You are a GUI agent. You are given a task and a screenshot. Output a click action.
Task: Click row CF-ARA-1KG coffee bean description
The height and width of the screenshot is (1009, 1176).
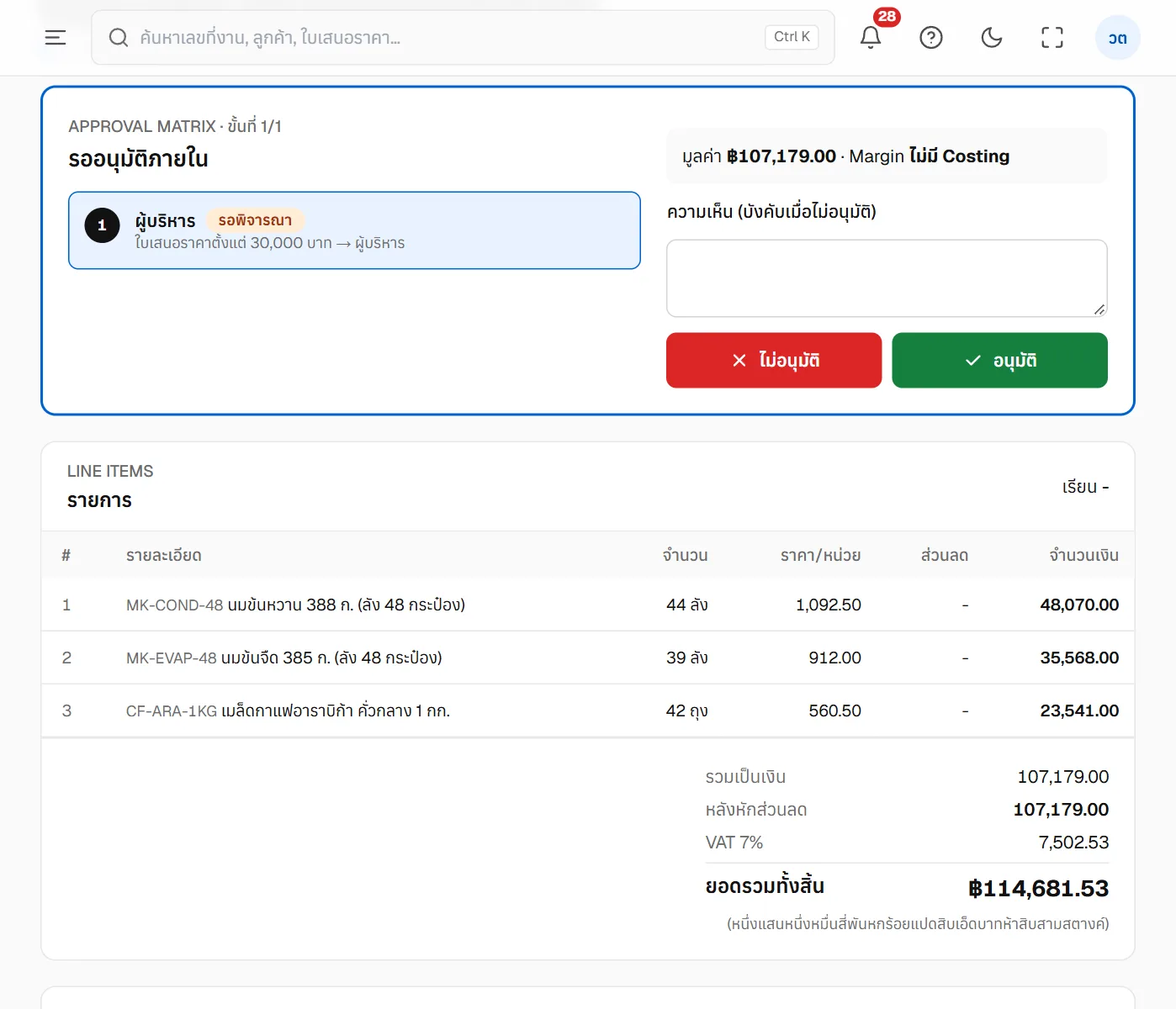(288, 711)
